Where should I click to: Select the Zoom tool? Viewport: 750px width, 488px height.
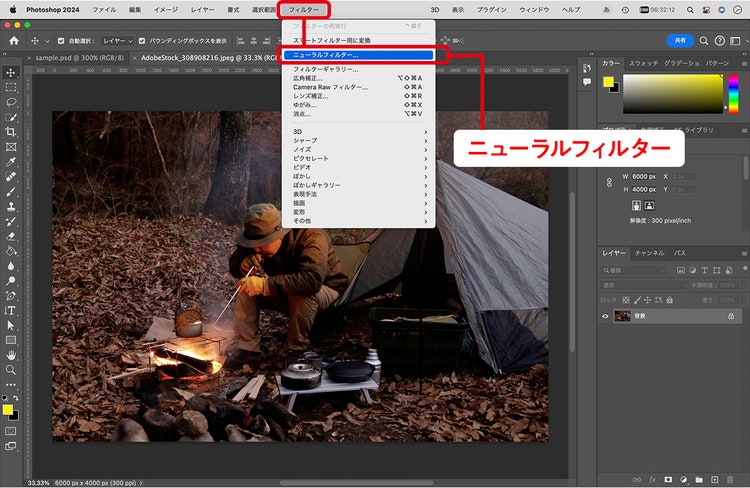point(11,370)
